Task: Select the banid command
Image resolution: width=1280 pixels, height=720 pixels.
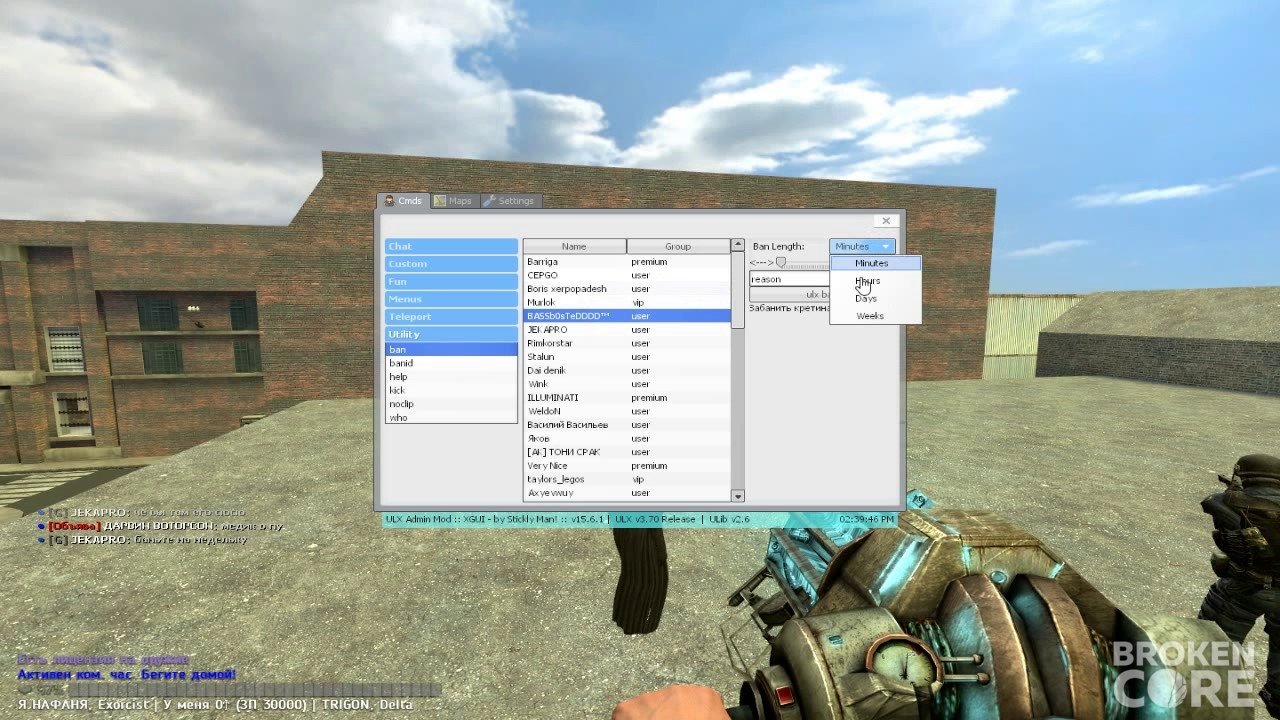Action: [x=451, y=363]
